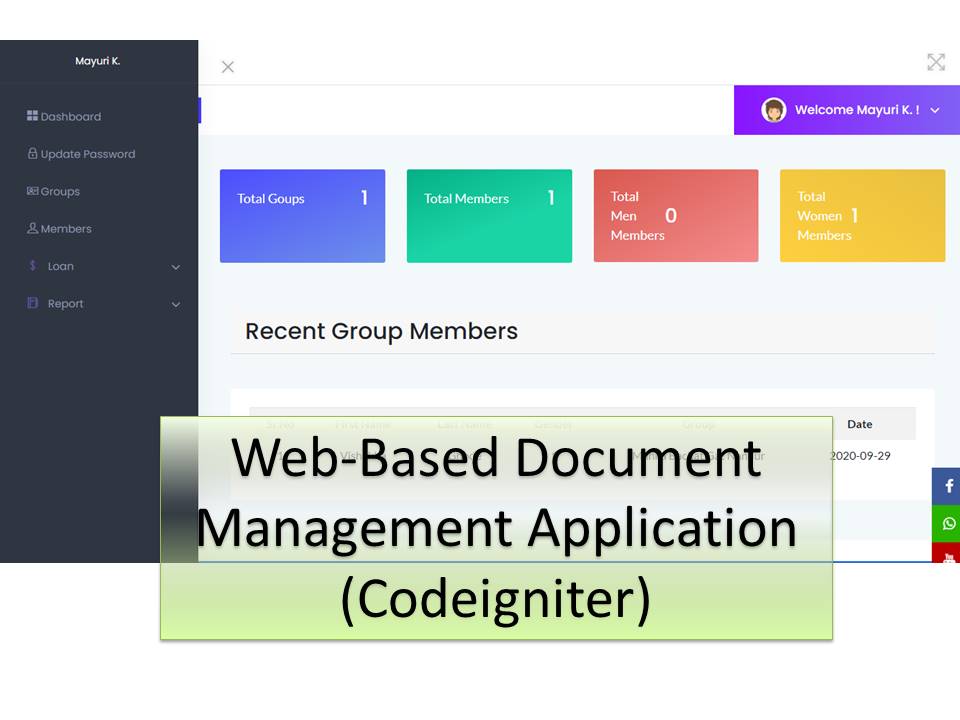Close the sidebar with X icon
This screenshot has height=720, width=960.
pyautogui.click(x=228, y=67)
